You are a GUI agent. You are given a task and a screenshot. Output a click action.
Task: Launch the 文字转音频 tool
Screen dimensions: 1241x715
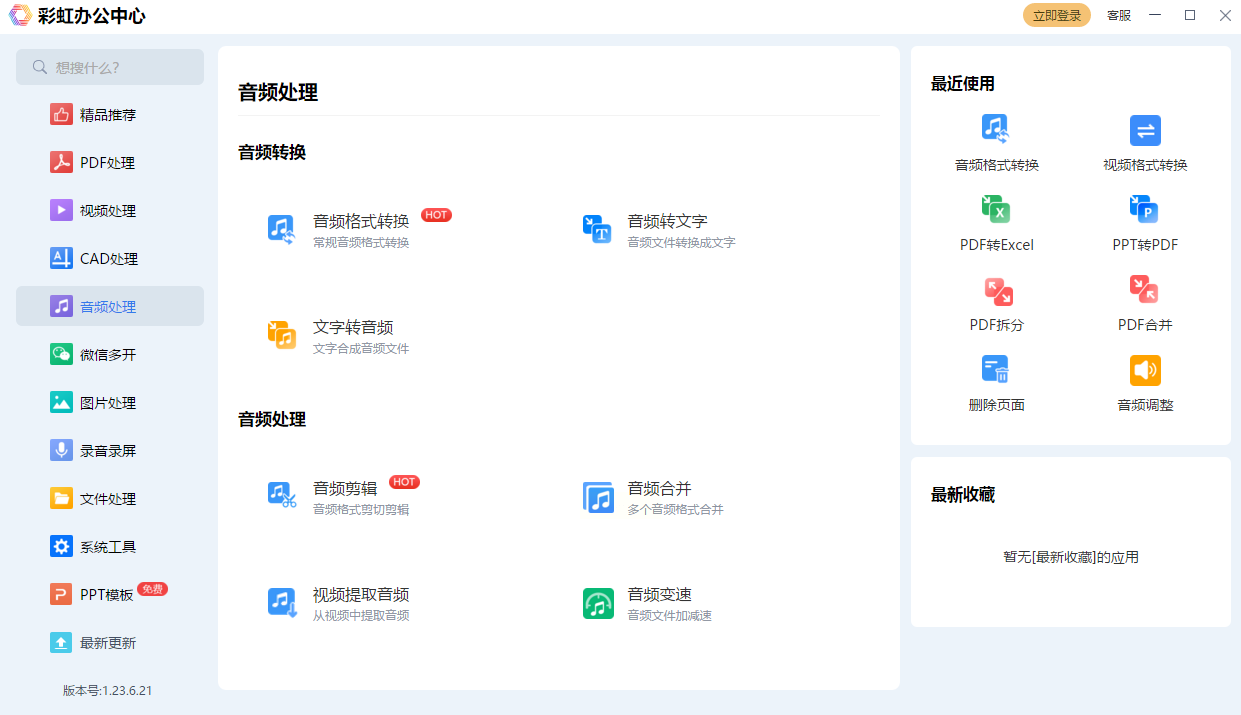point(352,336)
